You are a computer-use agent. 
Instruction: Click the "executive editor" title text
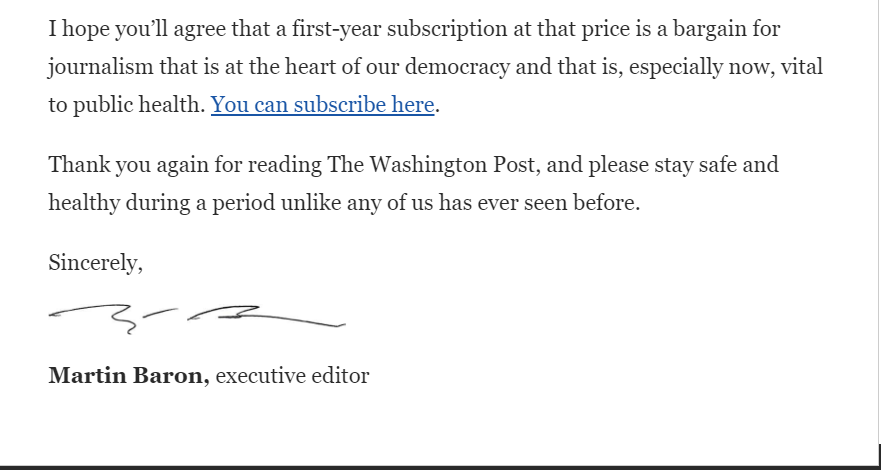tap(292, 377)
